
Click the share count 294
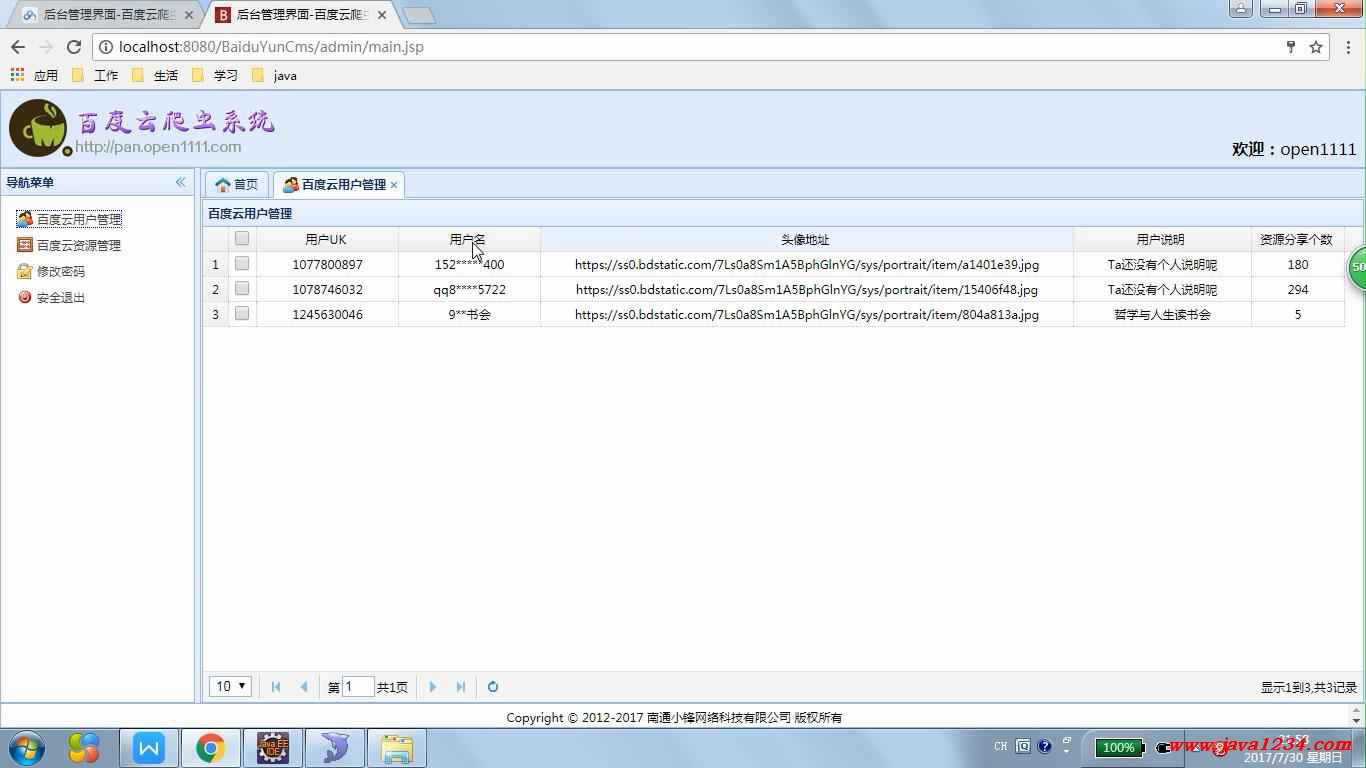[1297, 290]
